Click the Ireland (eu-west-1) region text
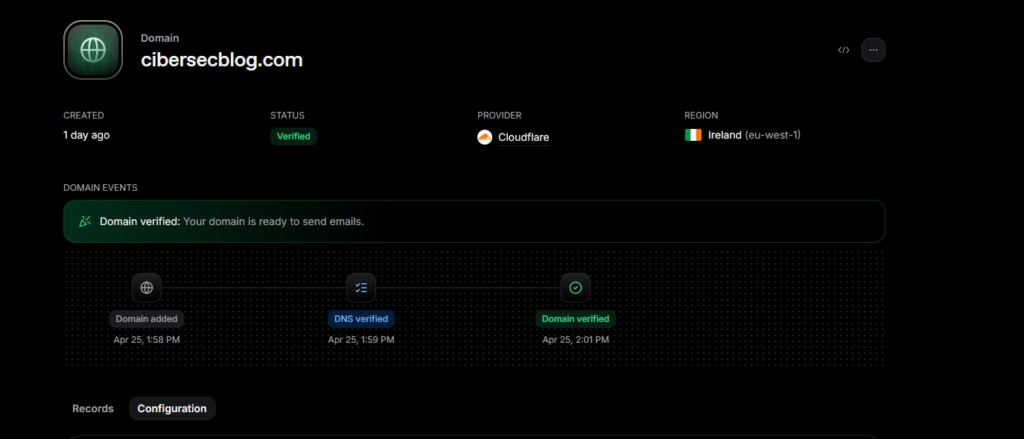 (x=754, y=135)
